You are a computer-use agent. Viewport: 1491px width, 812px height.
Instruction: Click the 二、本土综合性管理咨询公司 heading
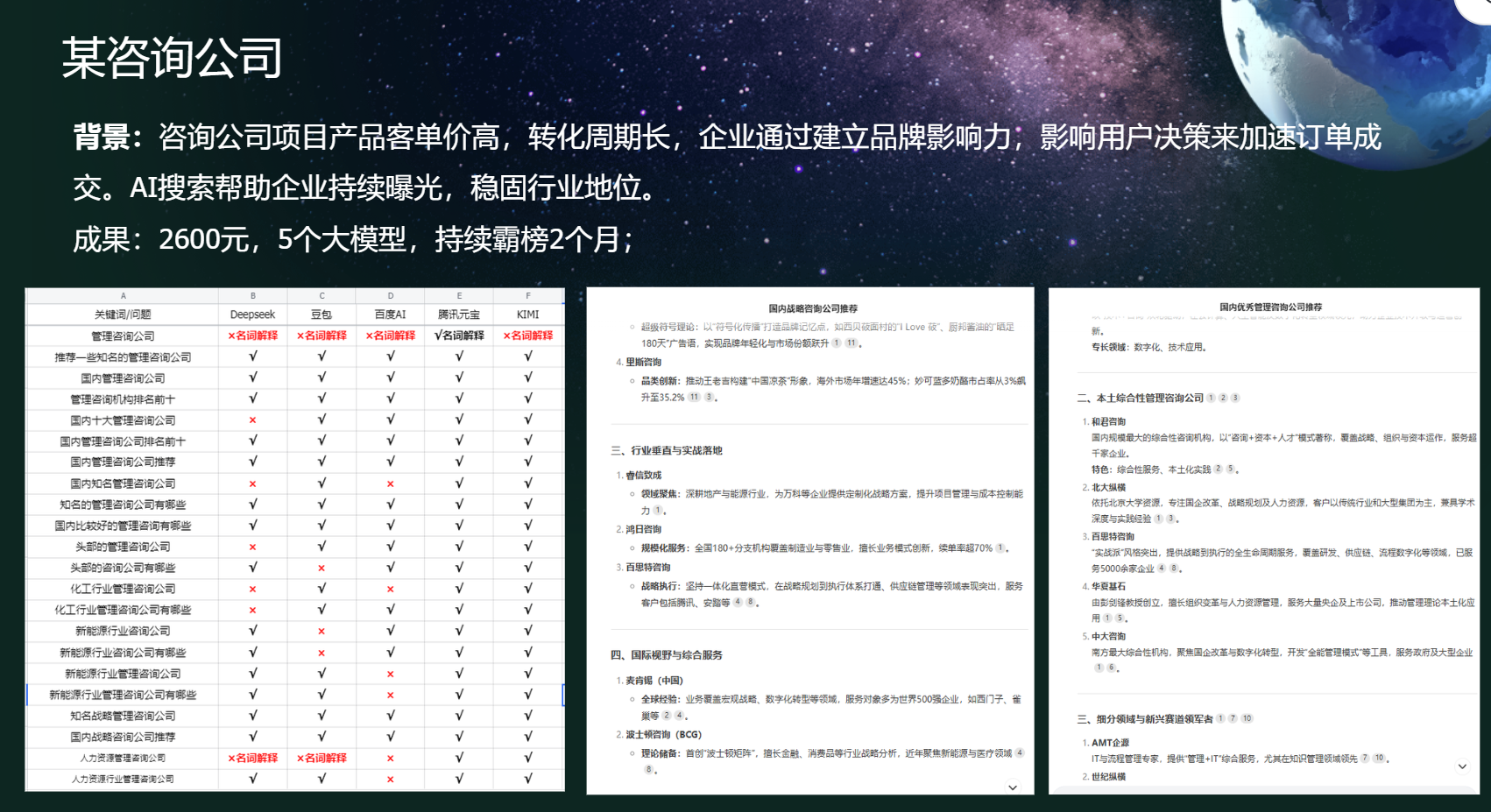point(1141,398)
